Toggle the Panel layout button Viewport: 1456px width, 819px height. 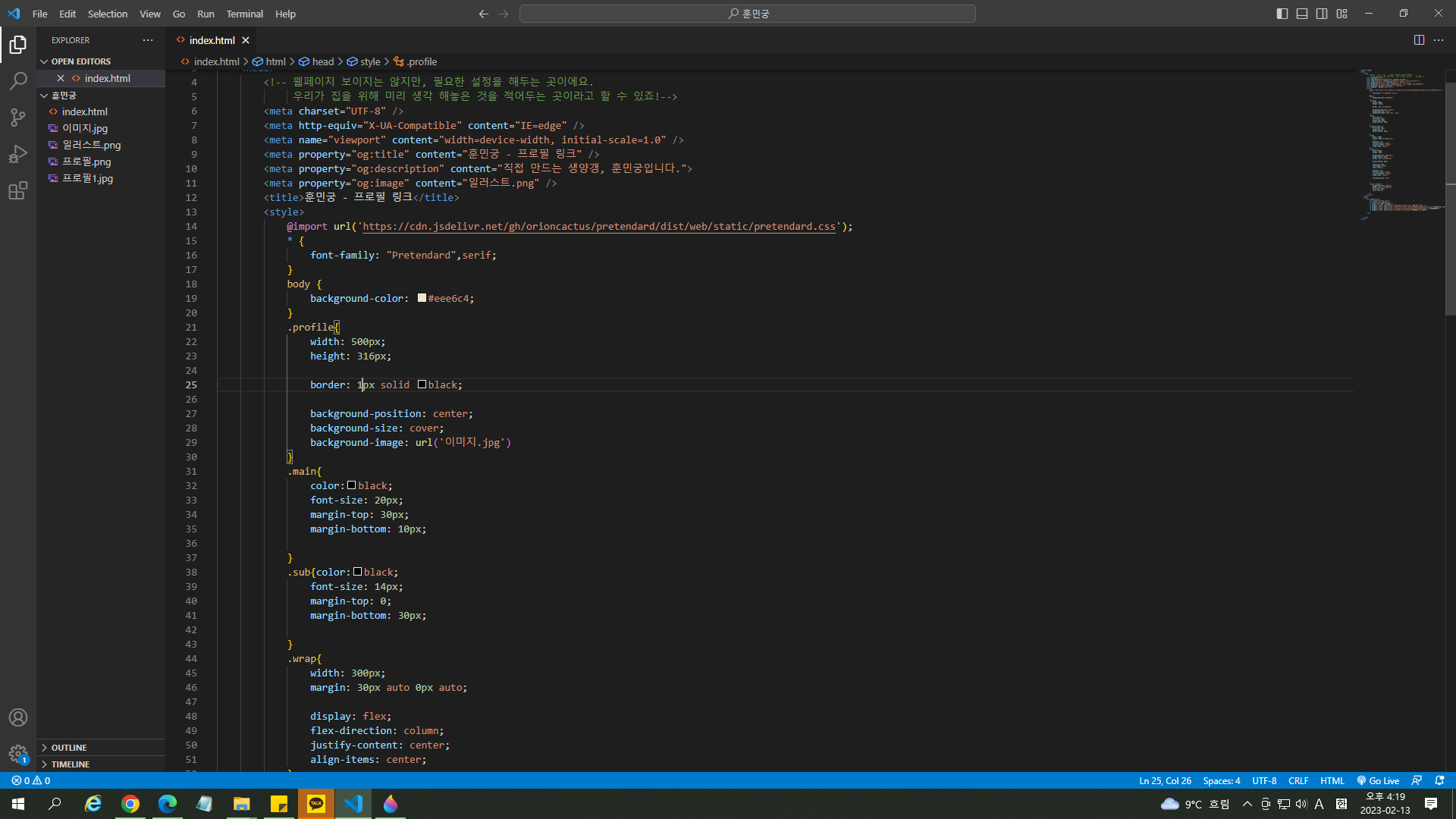[1302, 14]
